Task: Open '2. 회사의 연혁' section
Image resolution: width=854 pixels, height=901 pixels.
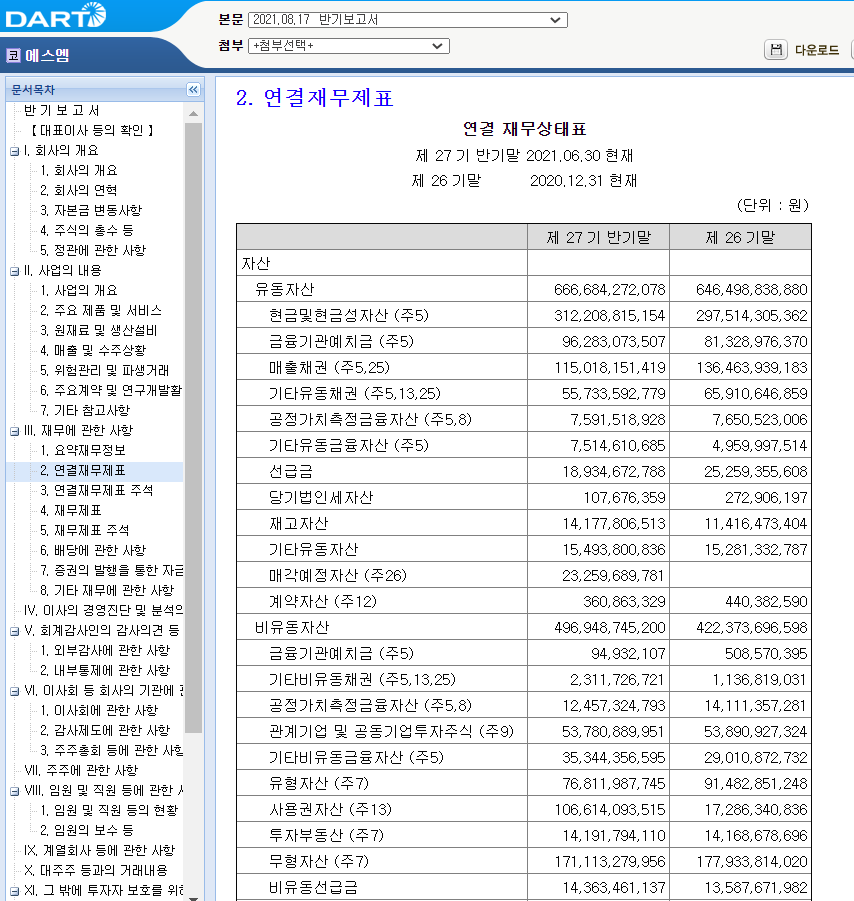Action: click(x=79, y=190)
